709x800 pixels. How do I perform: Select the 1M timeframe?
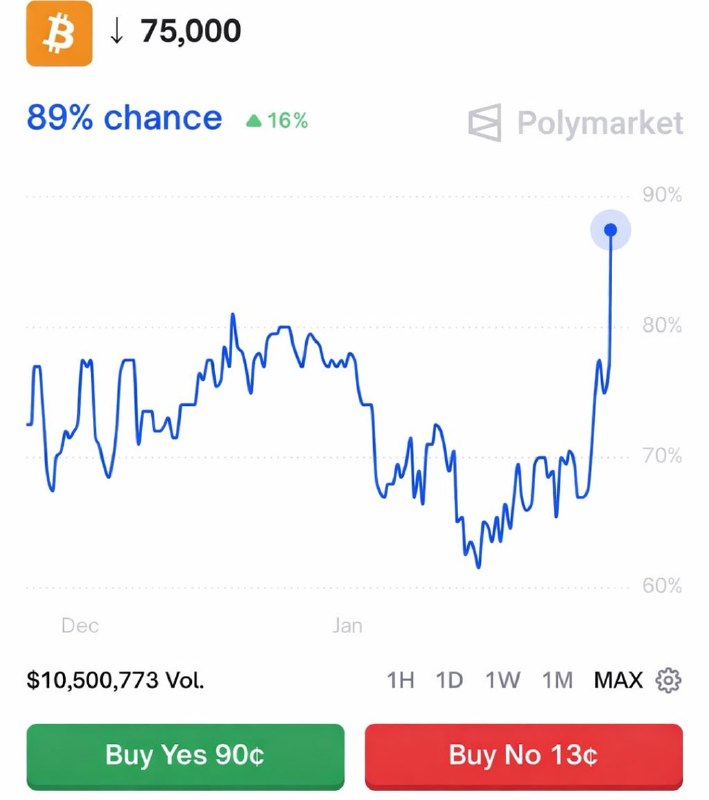pos(556,679)
